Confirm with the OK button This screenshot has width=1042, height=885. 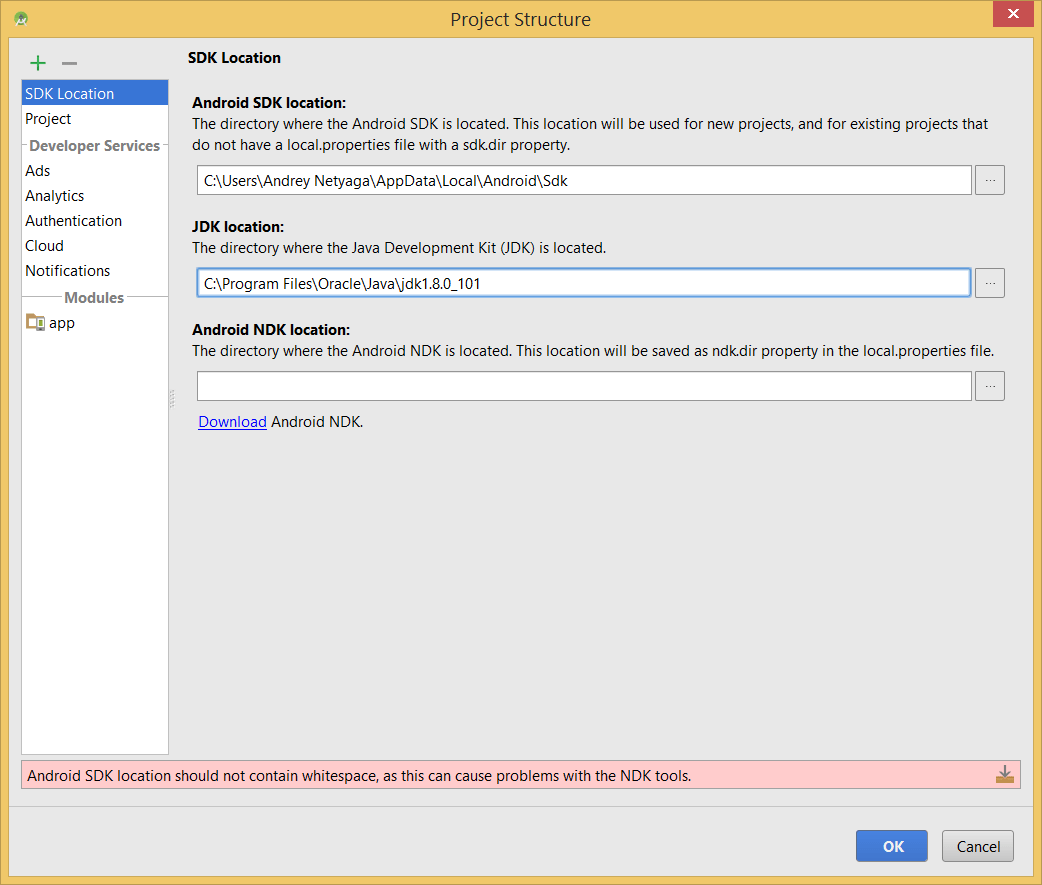pyautogui.click(x=892, y=846)
